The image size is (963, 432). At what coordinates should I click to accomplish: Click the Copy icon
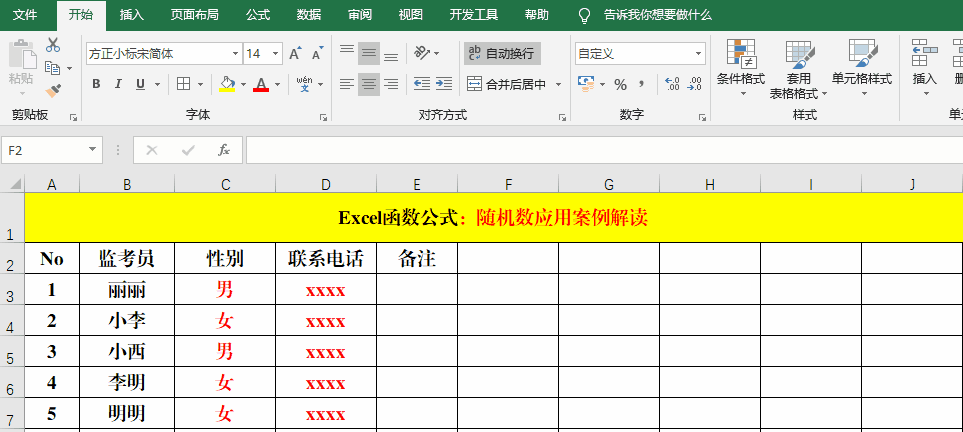click(x=53, y=68)
